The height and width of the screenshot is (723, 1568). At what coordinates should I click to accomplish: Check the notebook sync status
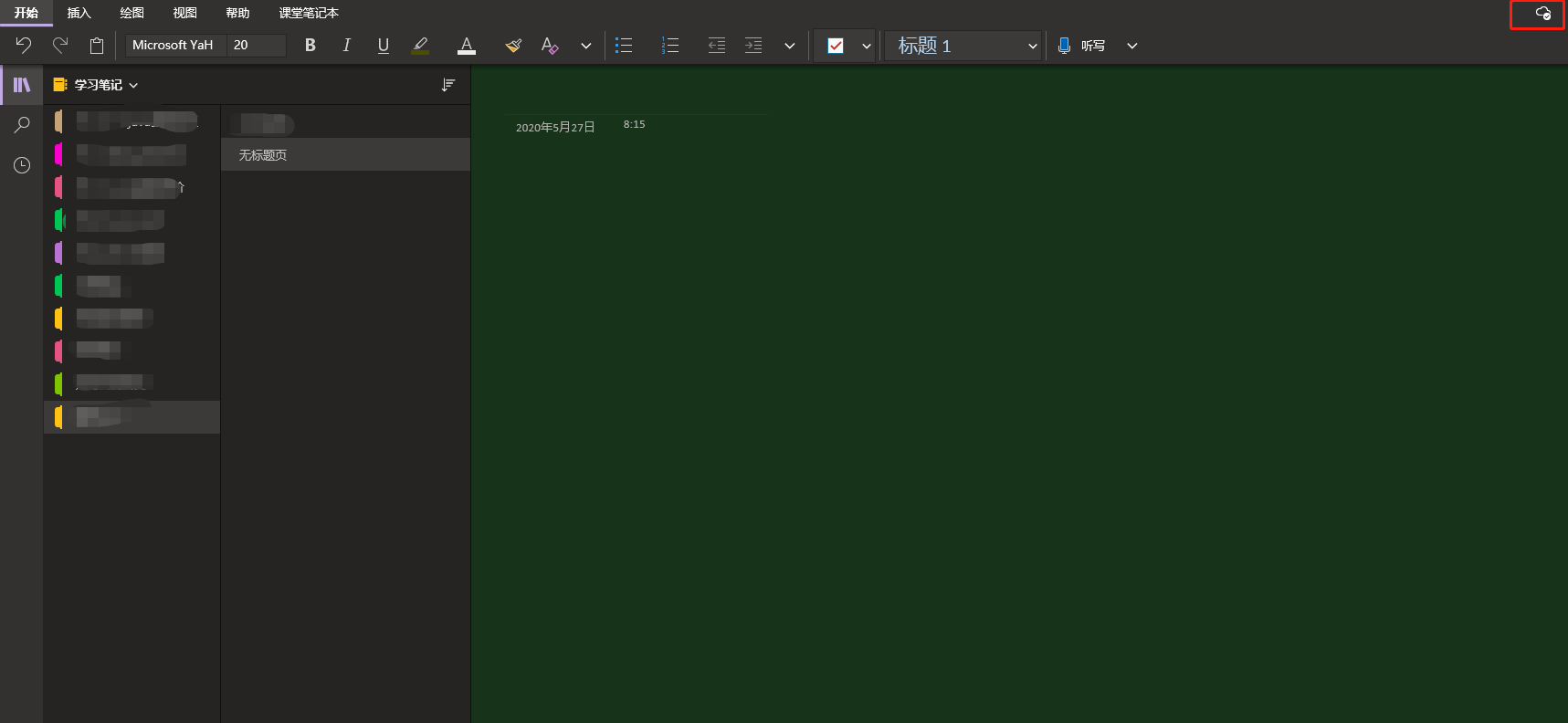pyautogui.click(x=1543, y=14)
